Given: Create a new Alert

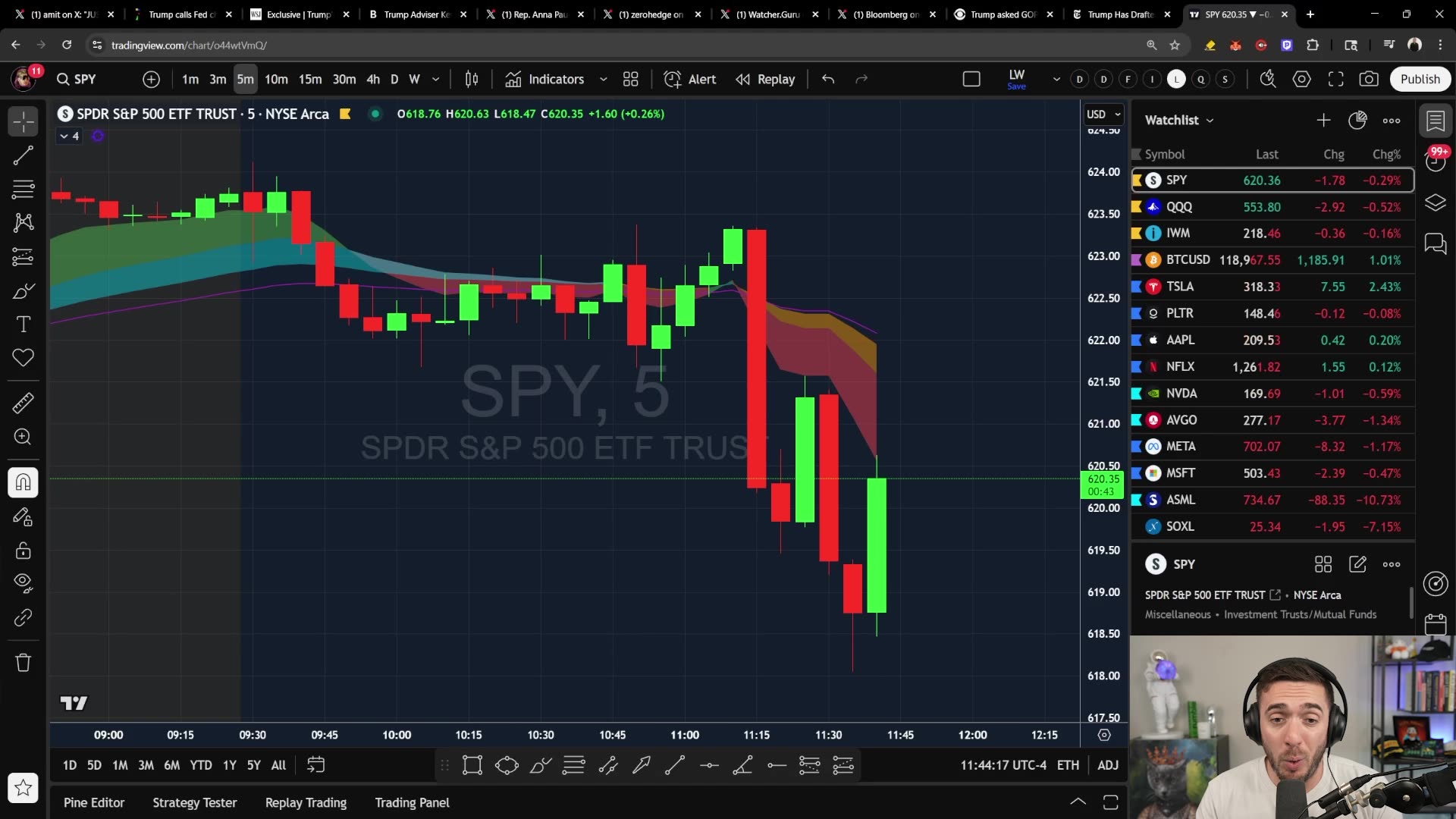Looking at the screenshot, I should coord(690,79).
